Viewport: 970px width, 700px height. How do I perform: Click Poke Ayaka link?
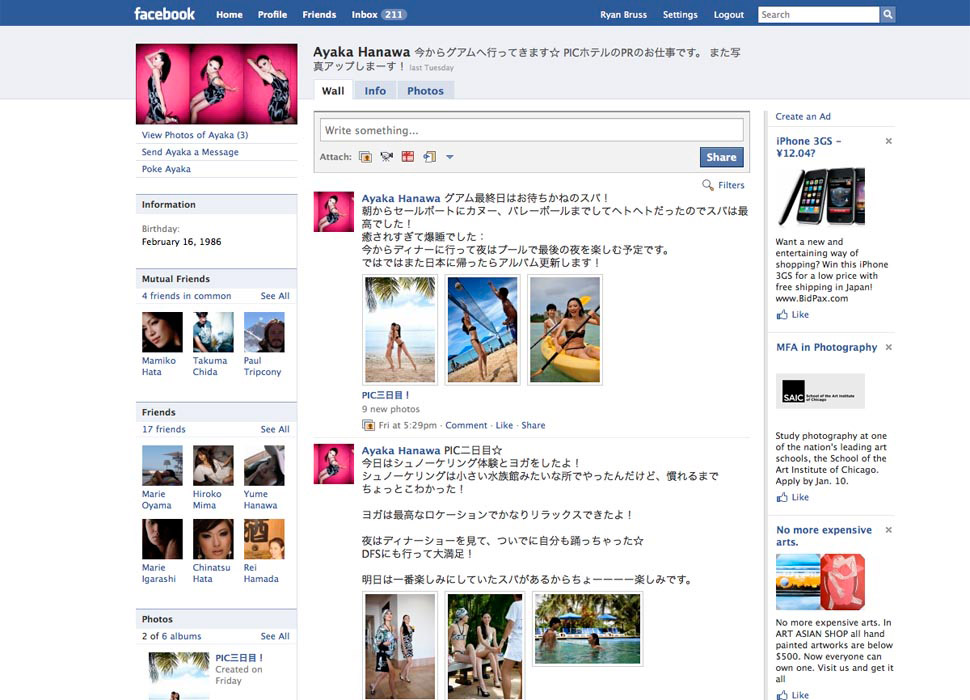[x=166, y=169]
